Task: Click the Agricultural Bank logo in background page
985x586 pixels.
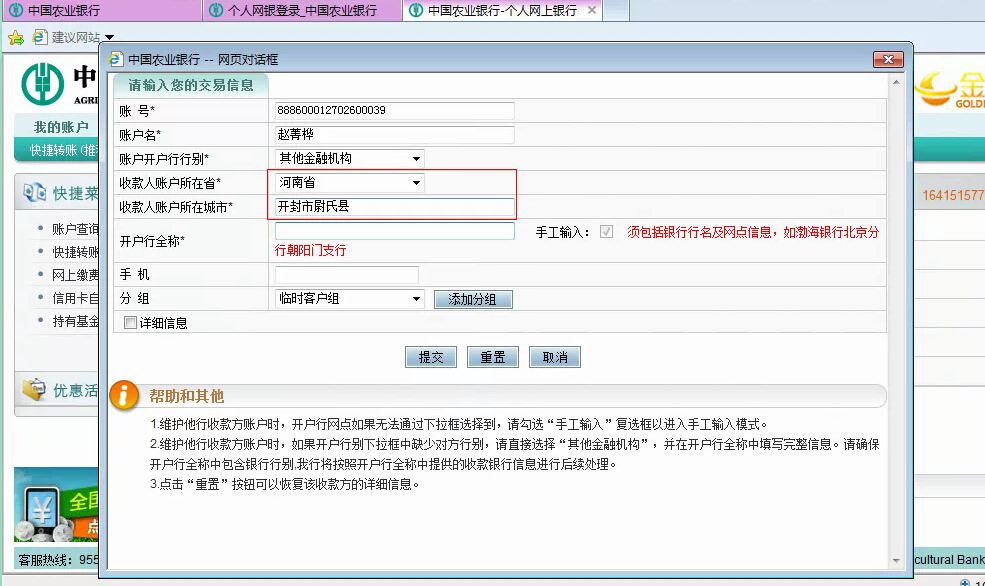Action: (x=43, y=84)
